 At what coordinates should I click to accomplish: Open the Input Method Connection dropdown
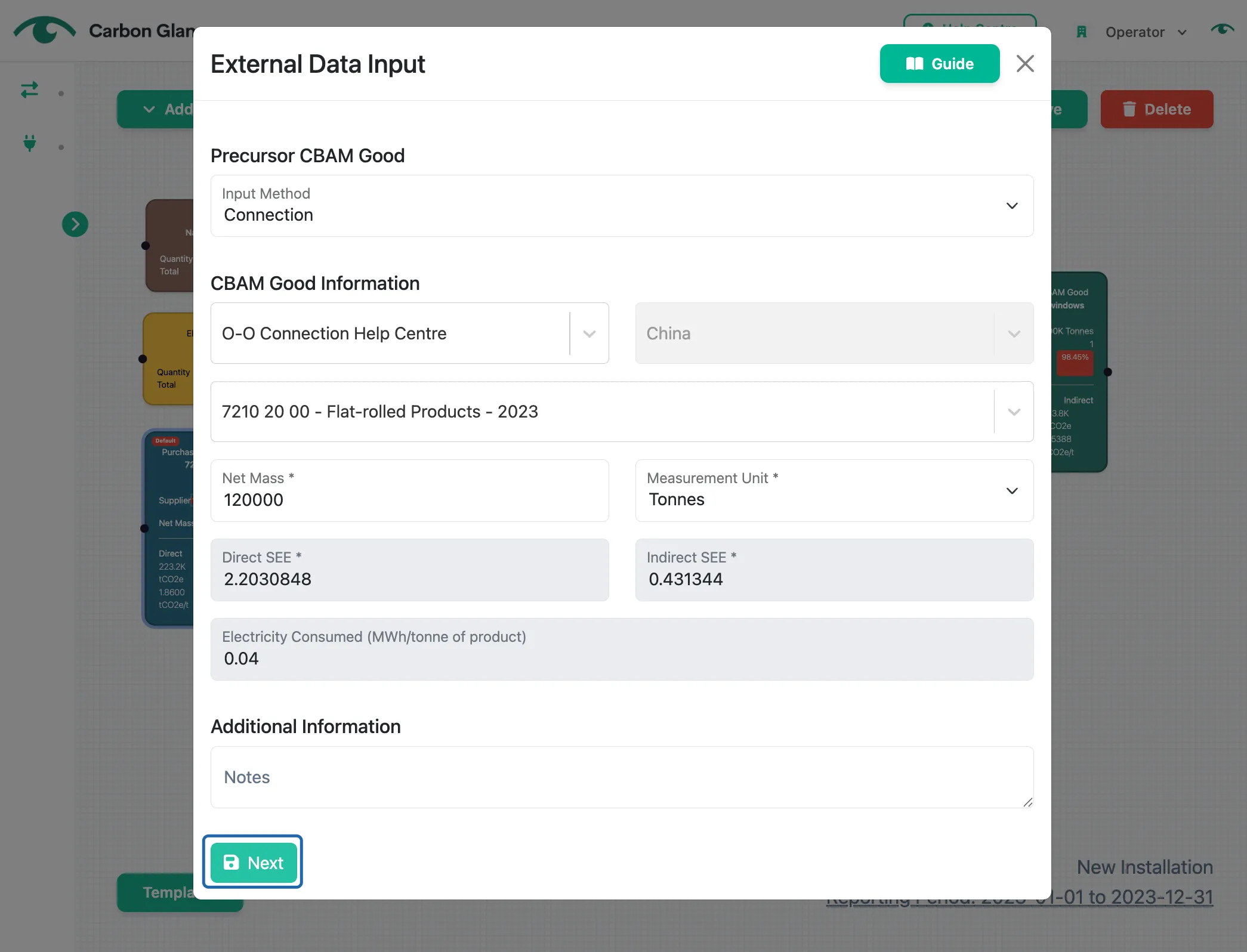(622, 206)
